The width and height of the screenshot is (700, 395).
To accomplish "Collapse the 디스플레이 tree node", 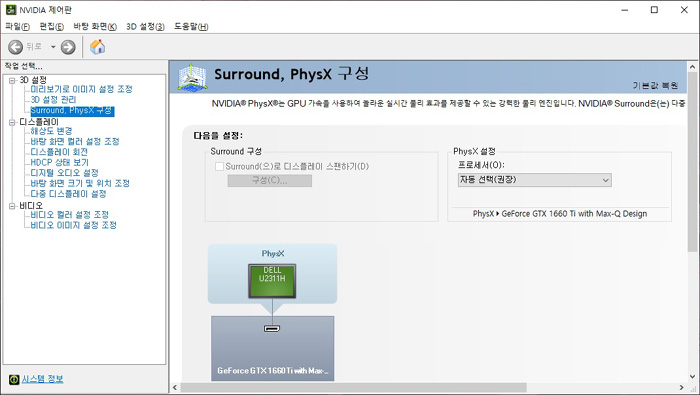I will [x=12, y=122].
